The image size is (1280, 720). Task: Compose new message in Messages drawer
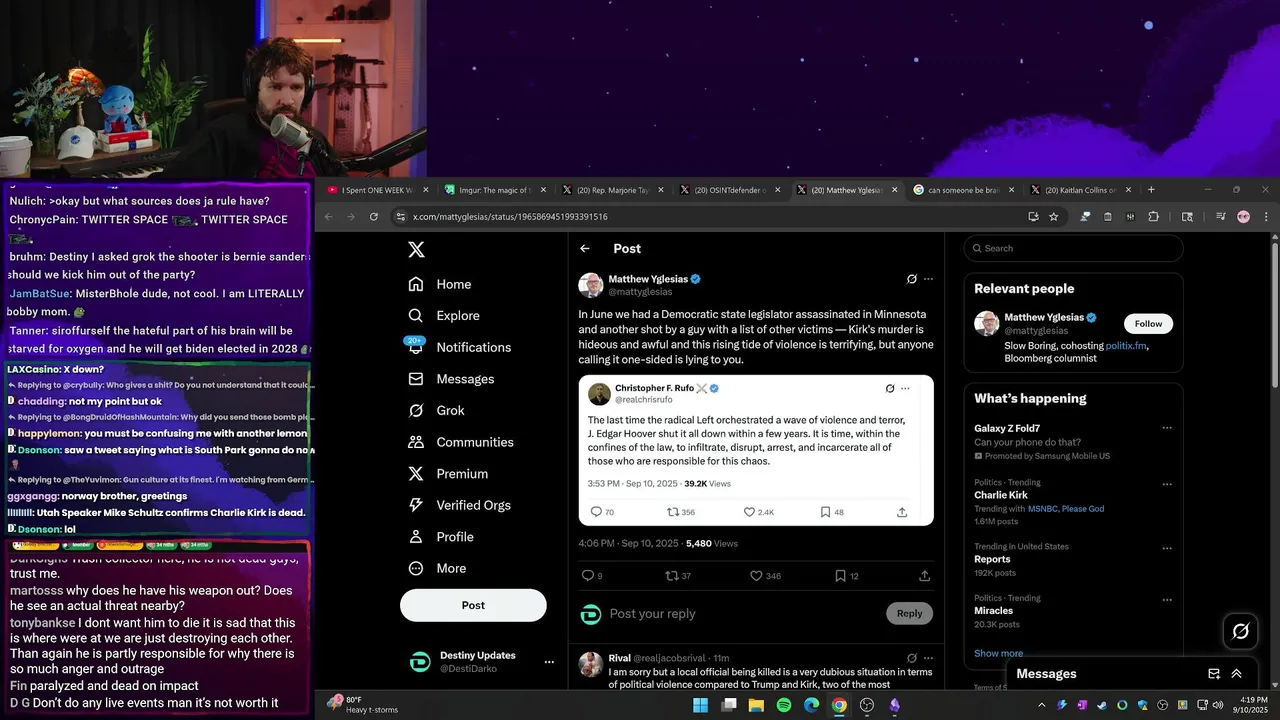coord(1214,674)
